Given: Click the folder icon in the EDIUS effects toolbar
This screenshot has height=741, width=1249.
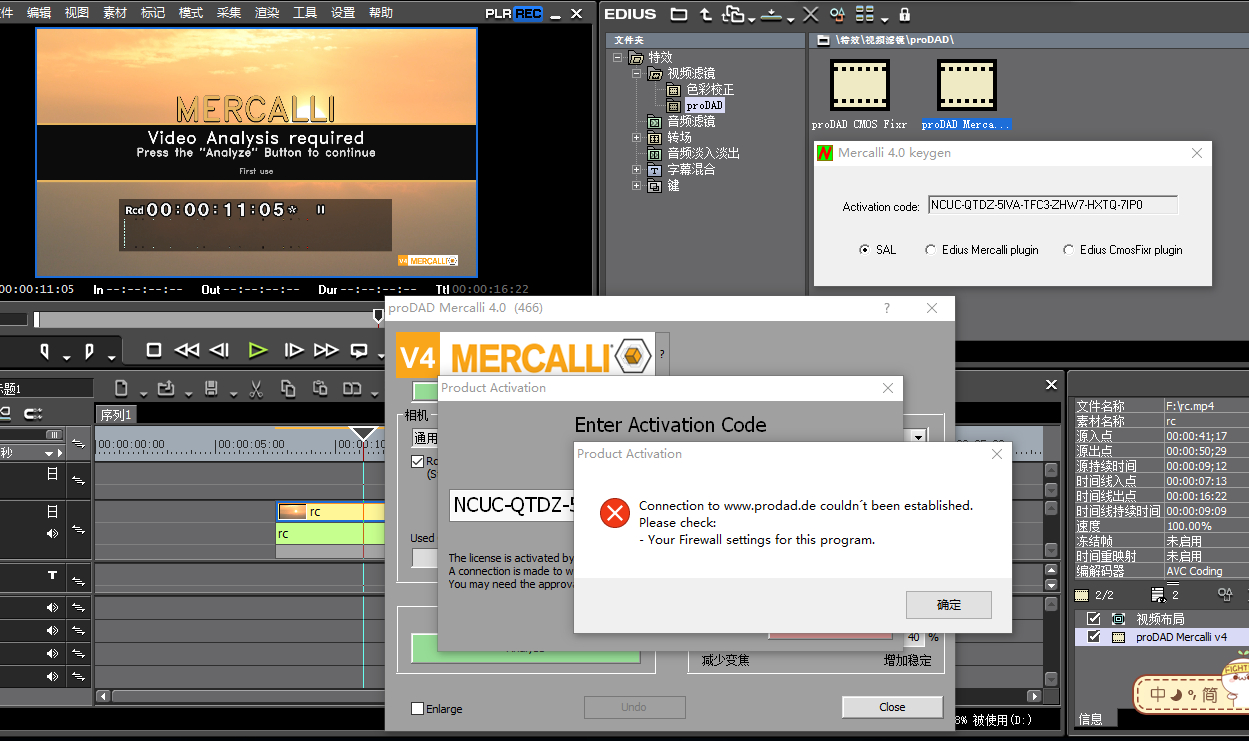Looking at the screenshot, I should tap(679, 14).
